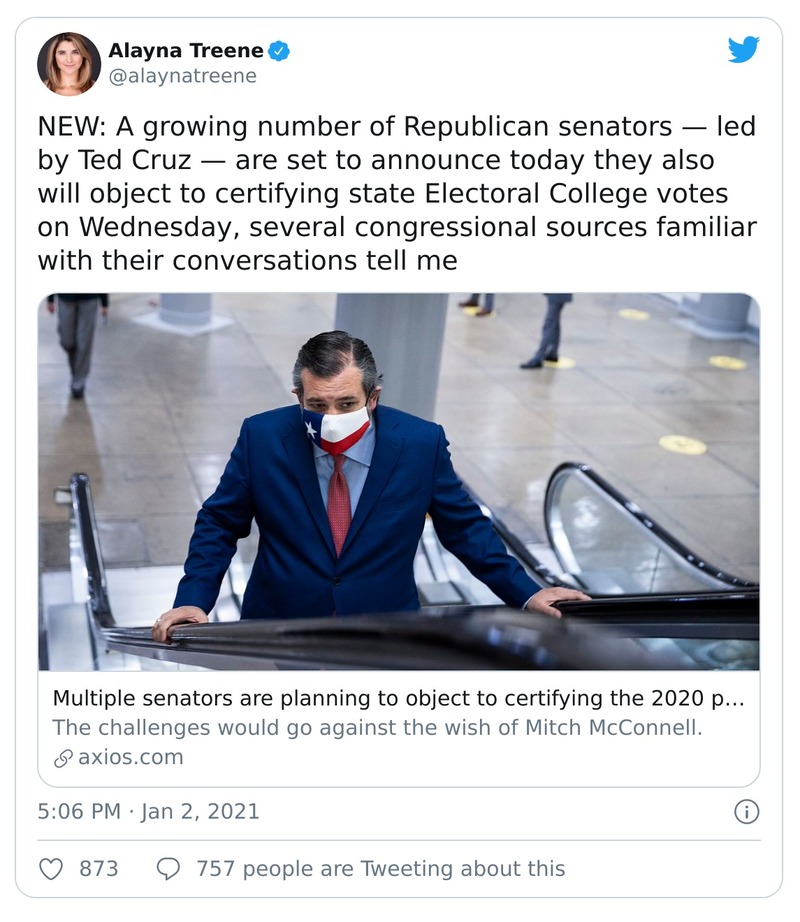This screenshot has height=922, width=800.
Task: Open the @alaynatreene handle
Action: tap(182, 76)
